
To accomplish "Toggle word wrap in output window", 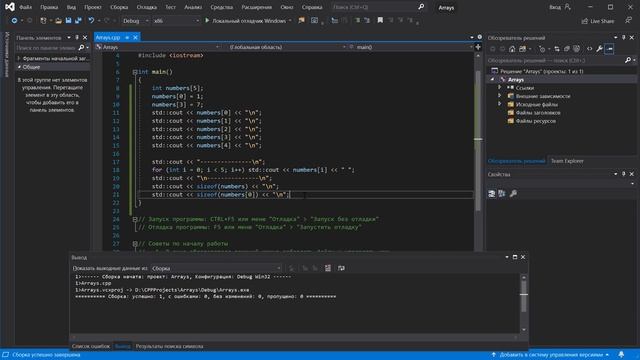I will coord(341,268).
